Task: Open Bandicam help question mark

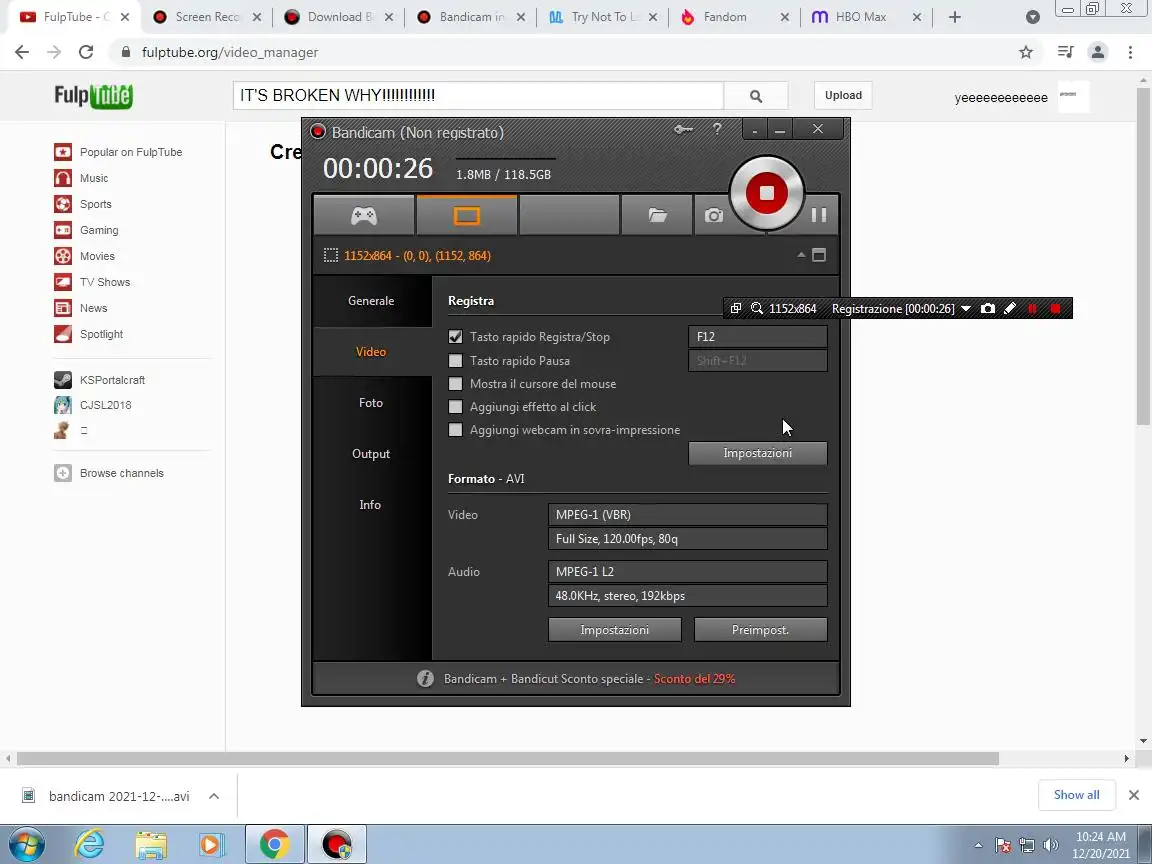Action: pos(717,129)
